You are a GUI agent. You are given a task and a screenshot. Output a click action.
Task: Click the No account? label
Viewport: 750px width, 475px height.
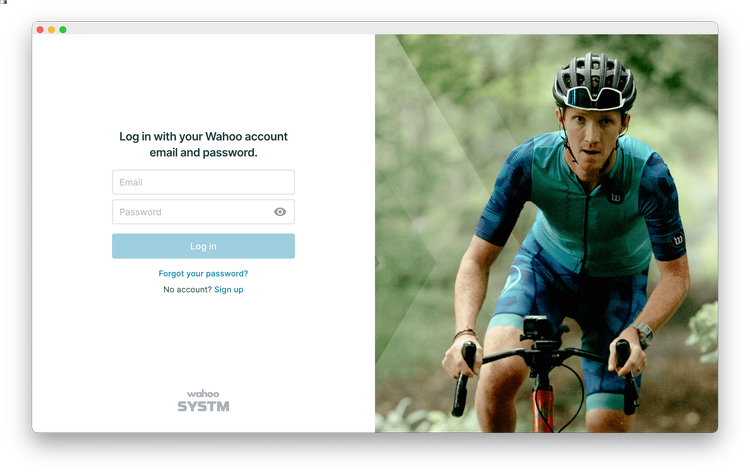tap(187, 289)
